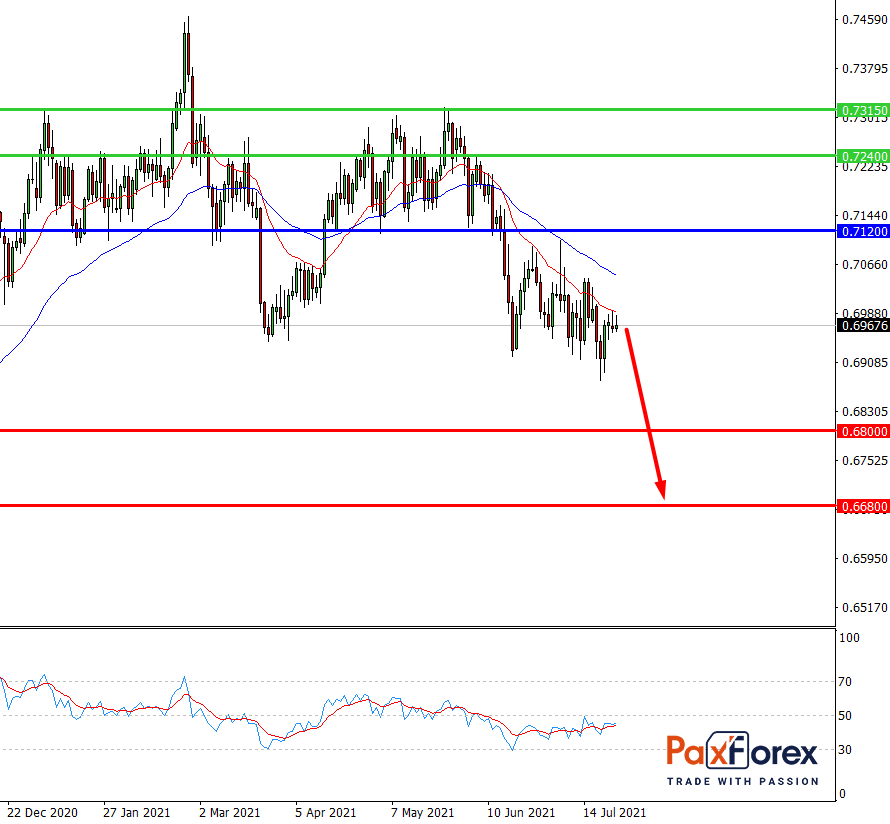Click the 0.72400 green price label
This screenshot has height=824, width=890.
click(x=863, y=156)
